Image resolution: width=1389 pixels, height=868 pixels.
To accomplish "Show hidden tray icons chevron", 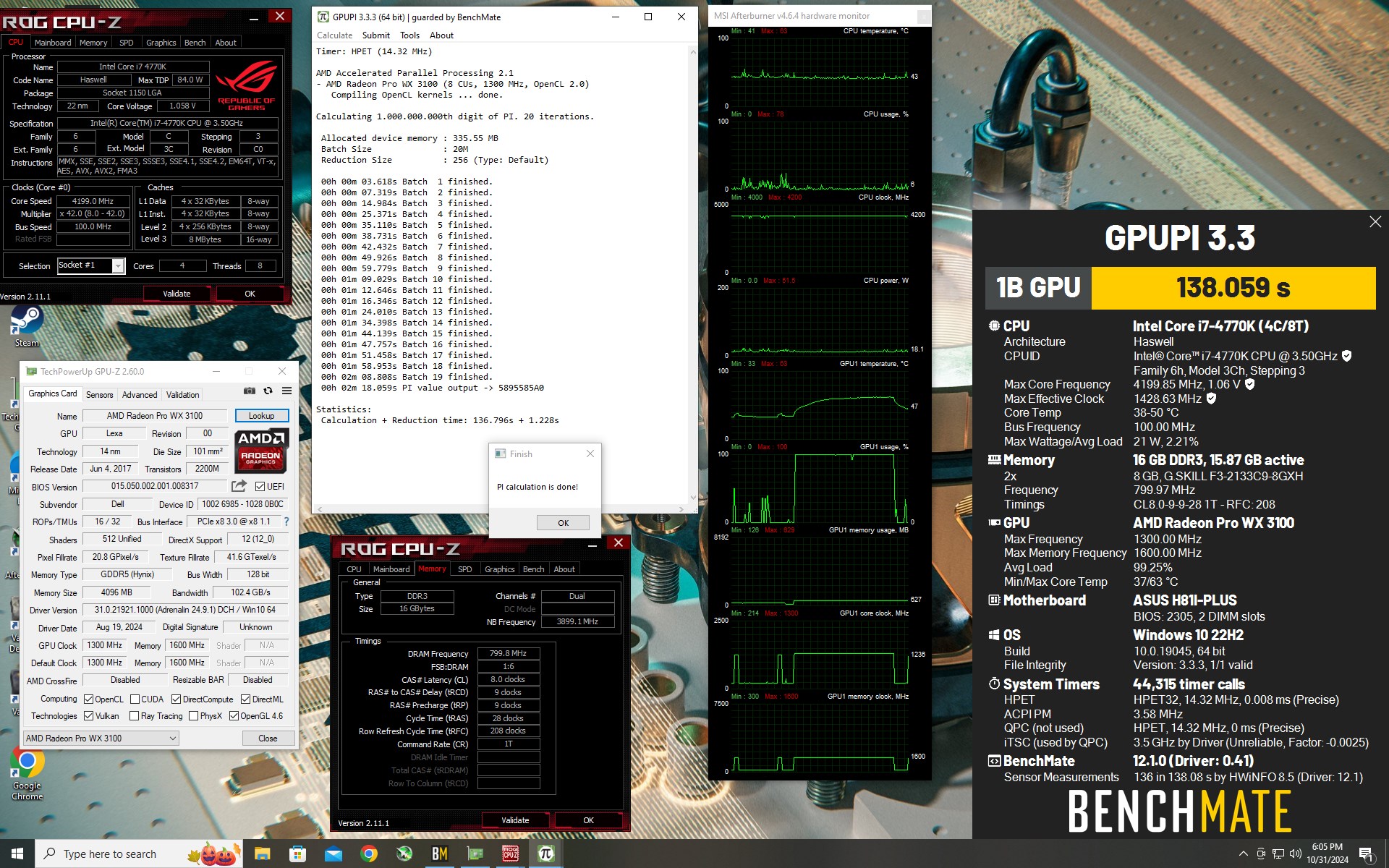I will 1243,854.
